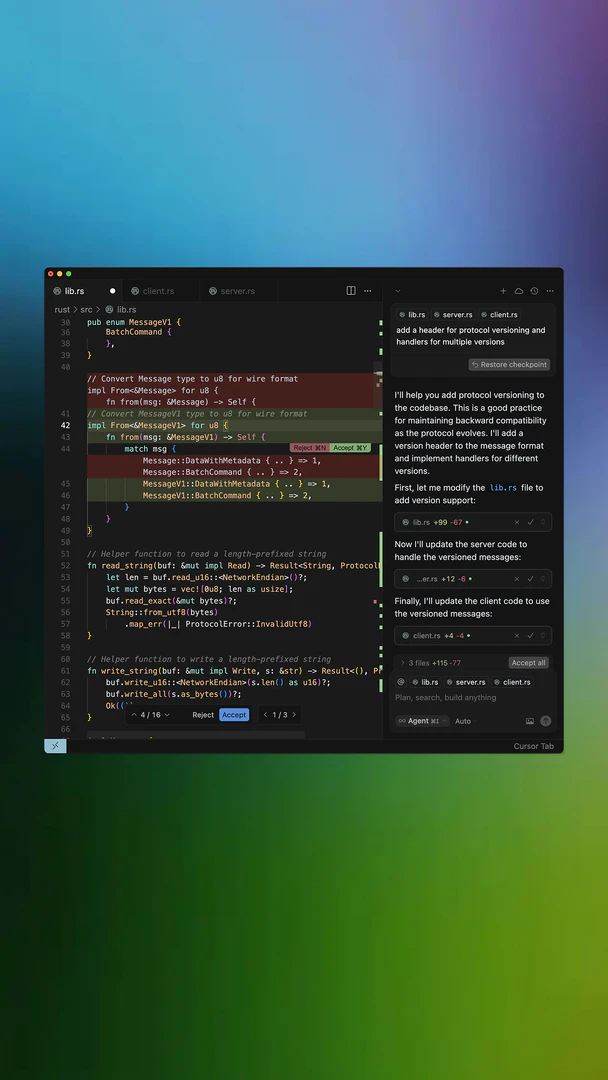Image resolution: width=608 pixels, height=1080 pixels.
Task: Collapse the chat panel header chevron
Action: [x=398, y=291]
